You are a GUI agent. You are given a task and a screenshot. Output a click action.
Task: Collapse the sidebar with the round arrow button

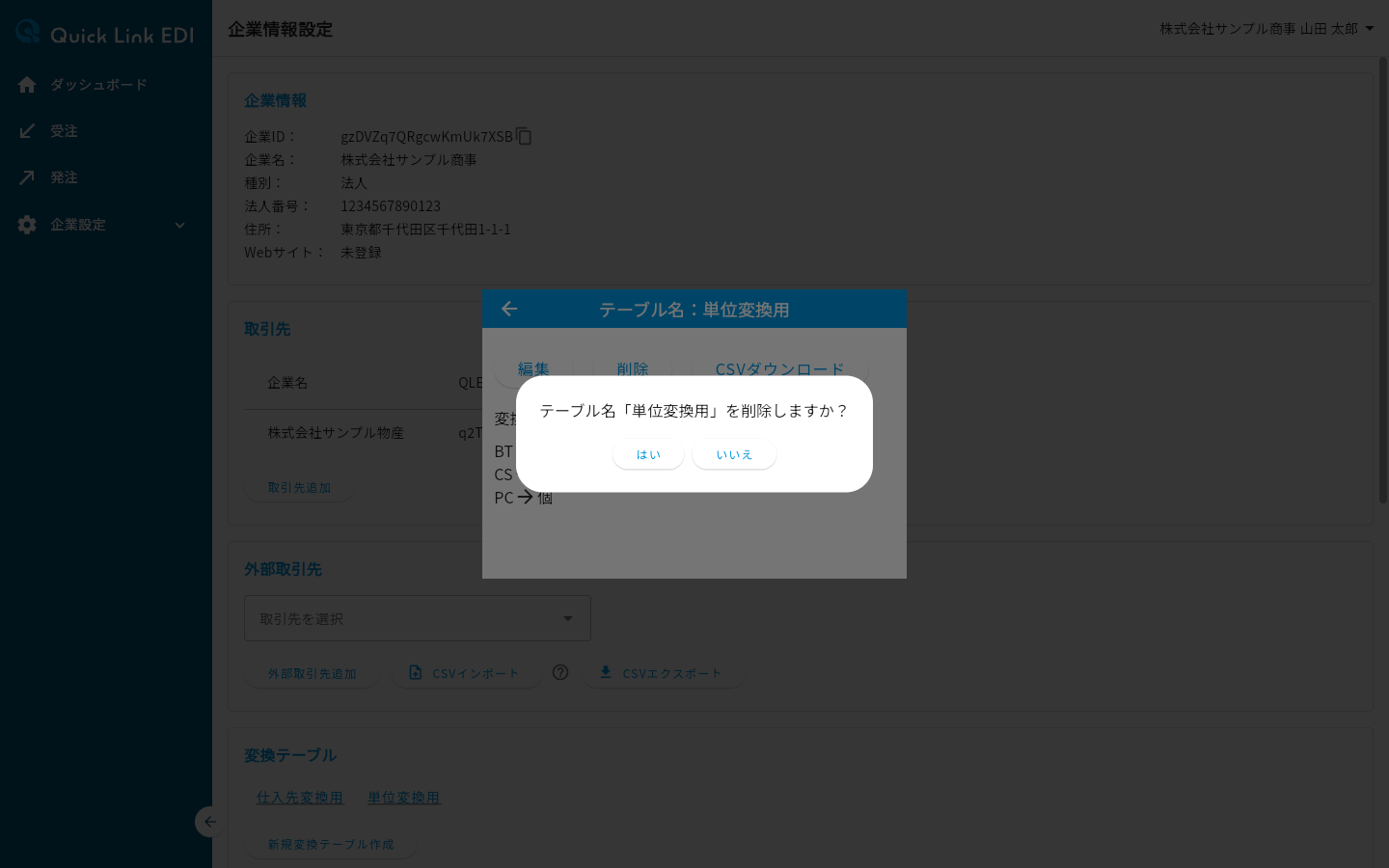coord(209,822)
